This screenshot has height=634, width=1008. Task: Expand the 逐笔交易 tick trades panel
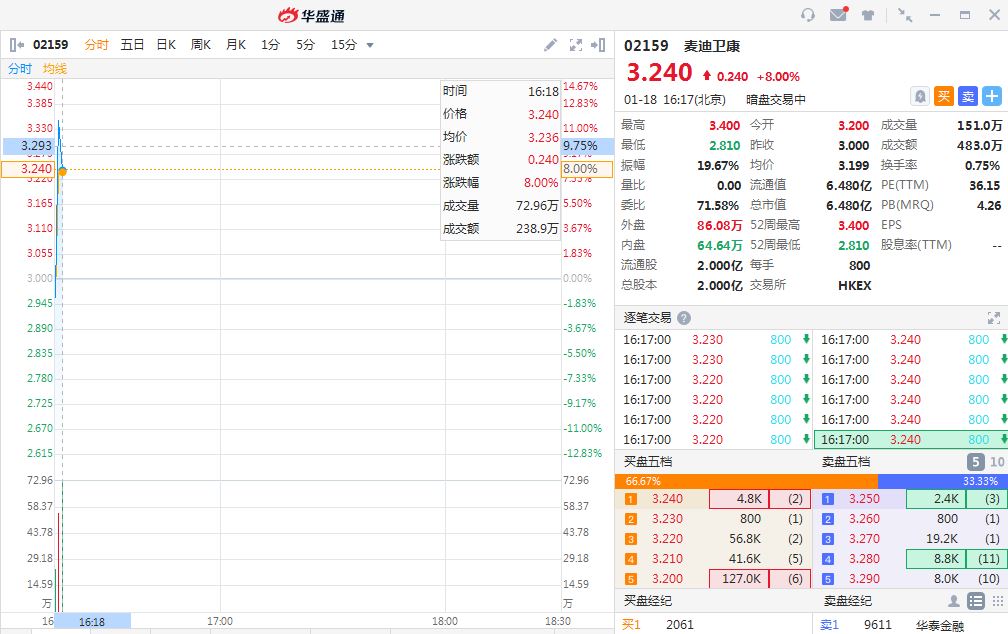[x=993, y=318]
